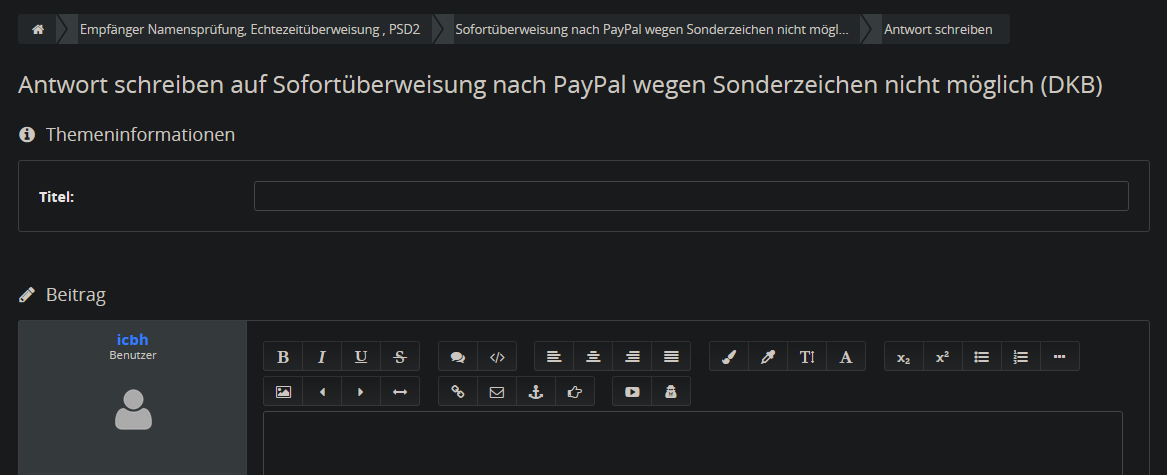Open the font family selector
This screenshot has width=1167, height=475.
tap(846, 357)
